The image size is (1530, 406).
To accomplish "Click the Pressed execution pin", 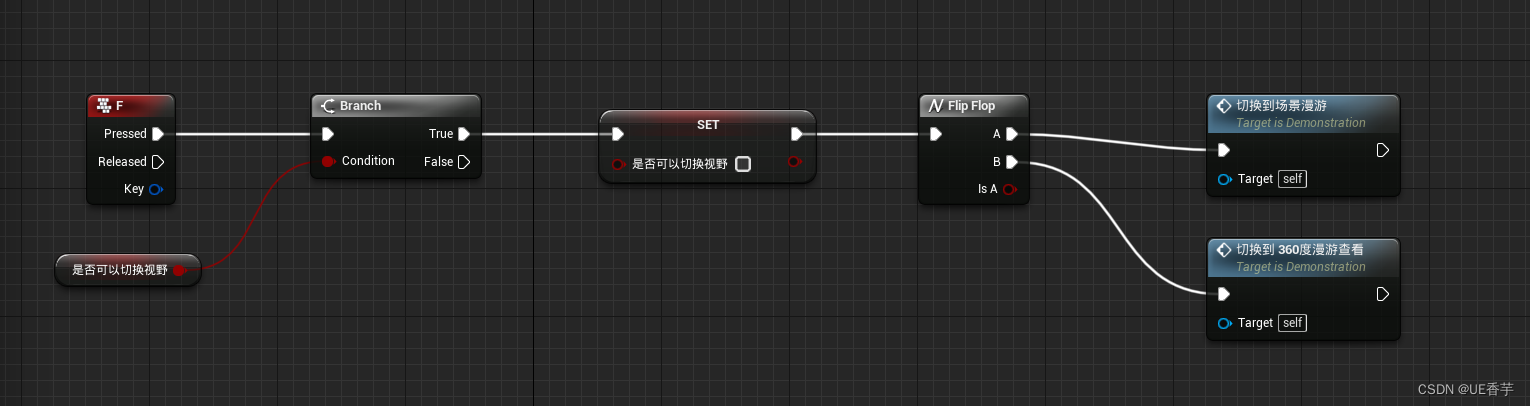I will tap(157, 133).
